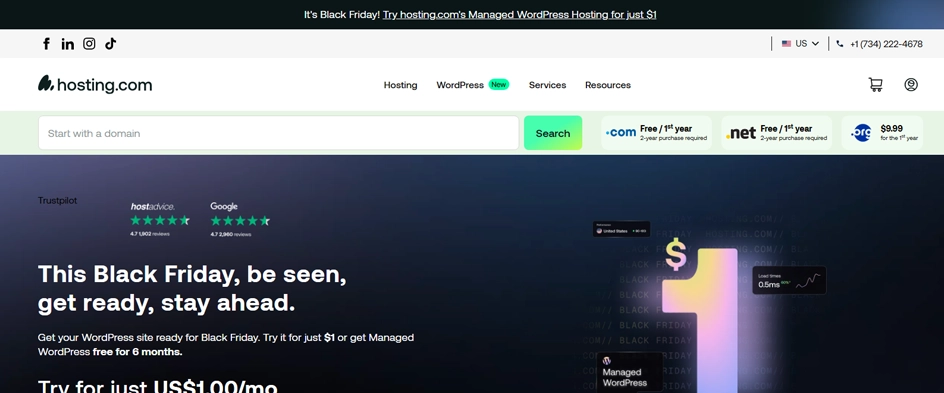Screen dimensions: 944x393
Task: Open the Instagram social icon
Action: (x=89, y=43)
